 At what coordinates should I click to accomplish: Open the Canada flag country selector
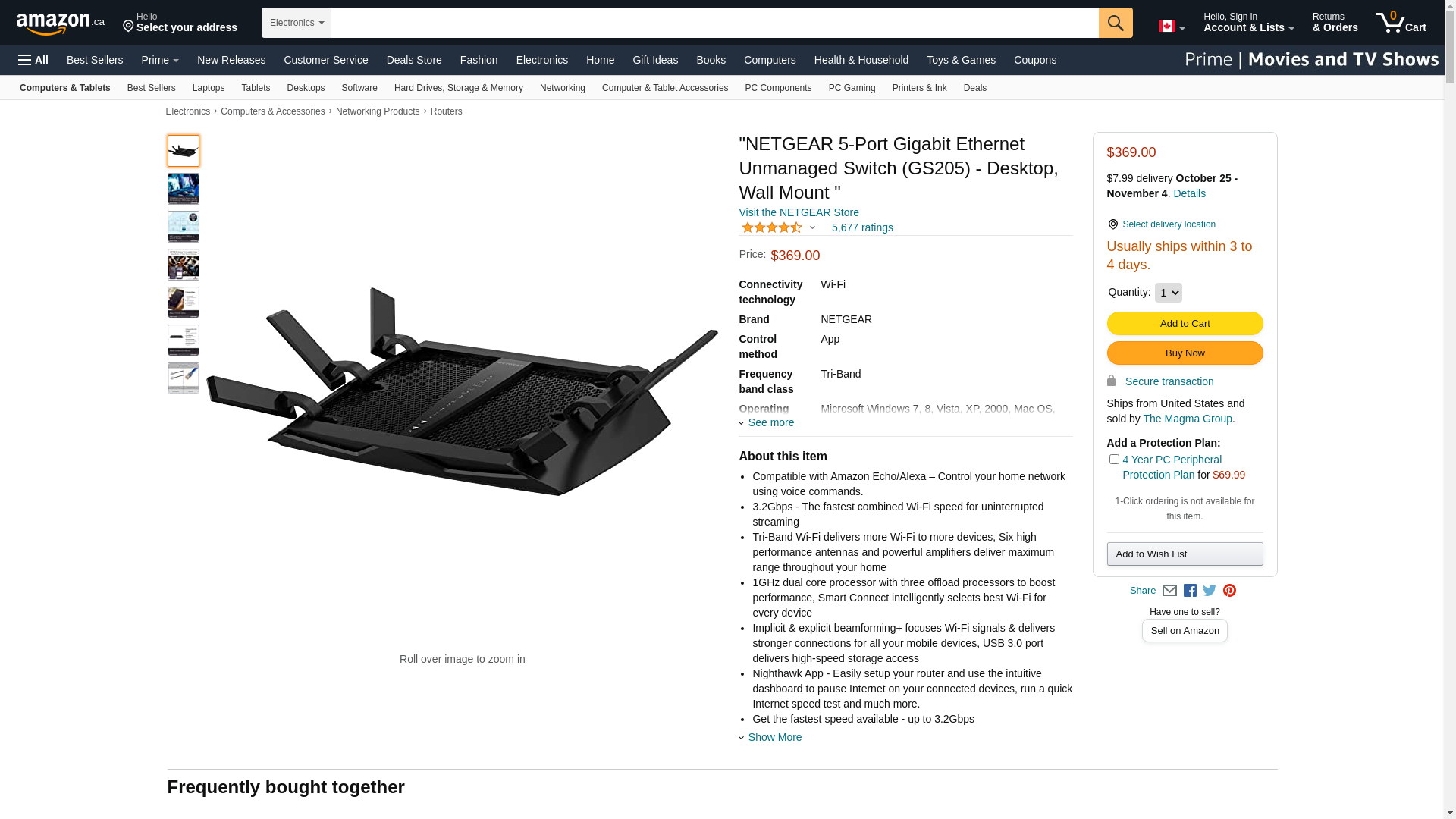coord(1172,26)
